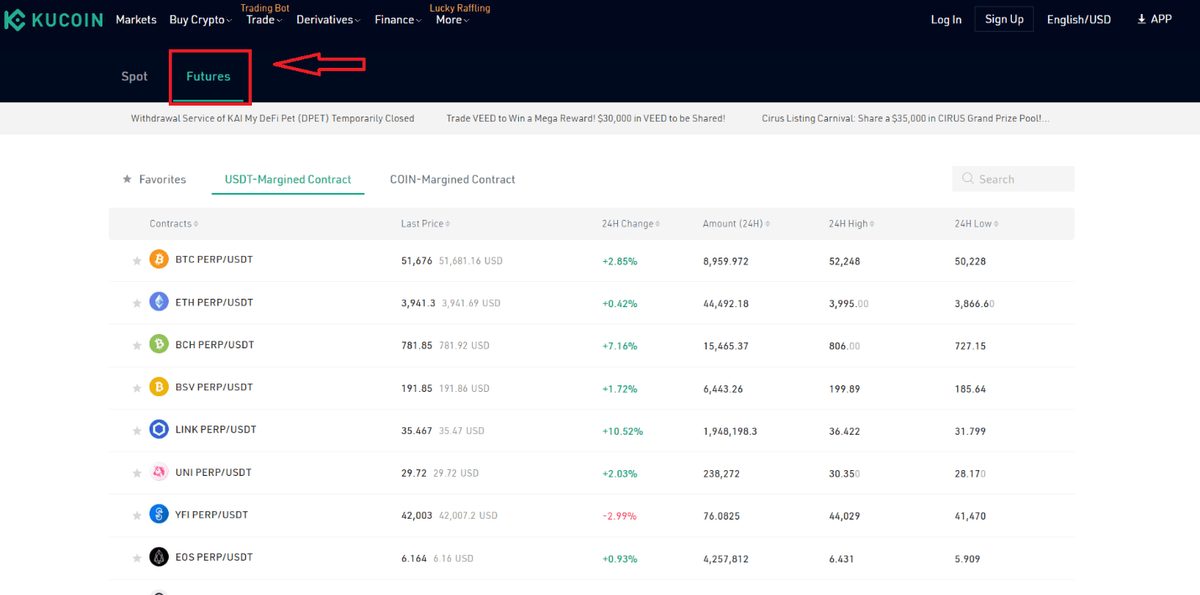Click the Chainlink coin icon
The image size is (1200, 595).
click(x=159, y=429)
